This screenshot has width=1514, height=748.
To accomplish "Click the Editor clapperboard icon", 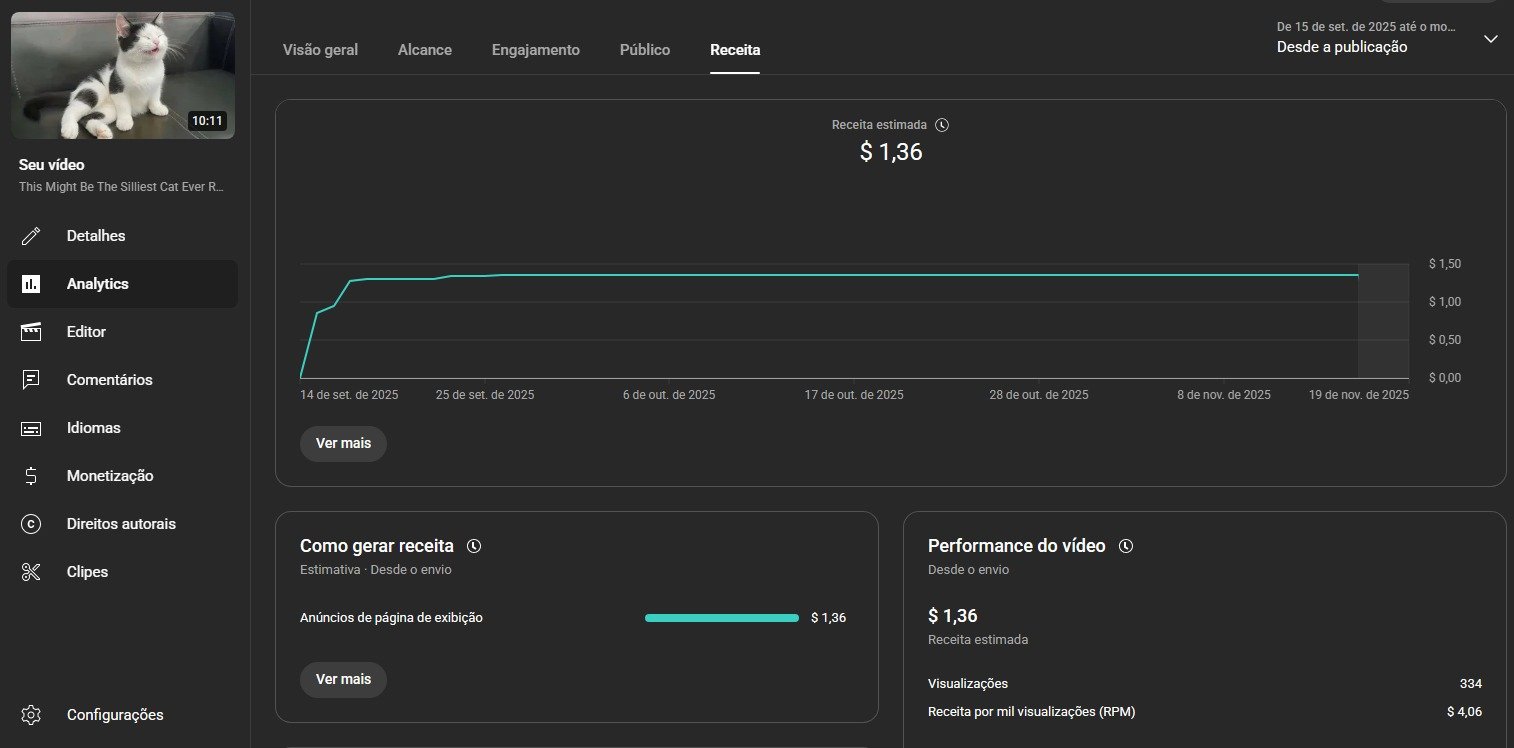I will 31,332.
